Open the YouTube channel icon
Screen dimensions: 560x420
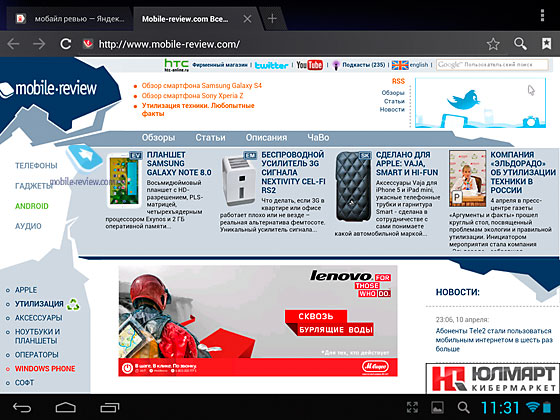click(x=310, y=65)
